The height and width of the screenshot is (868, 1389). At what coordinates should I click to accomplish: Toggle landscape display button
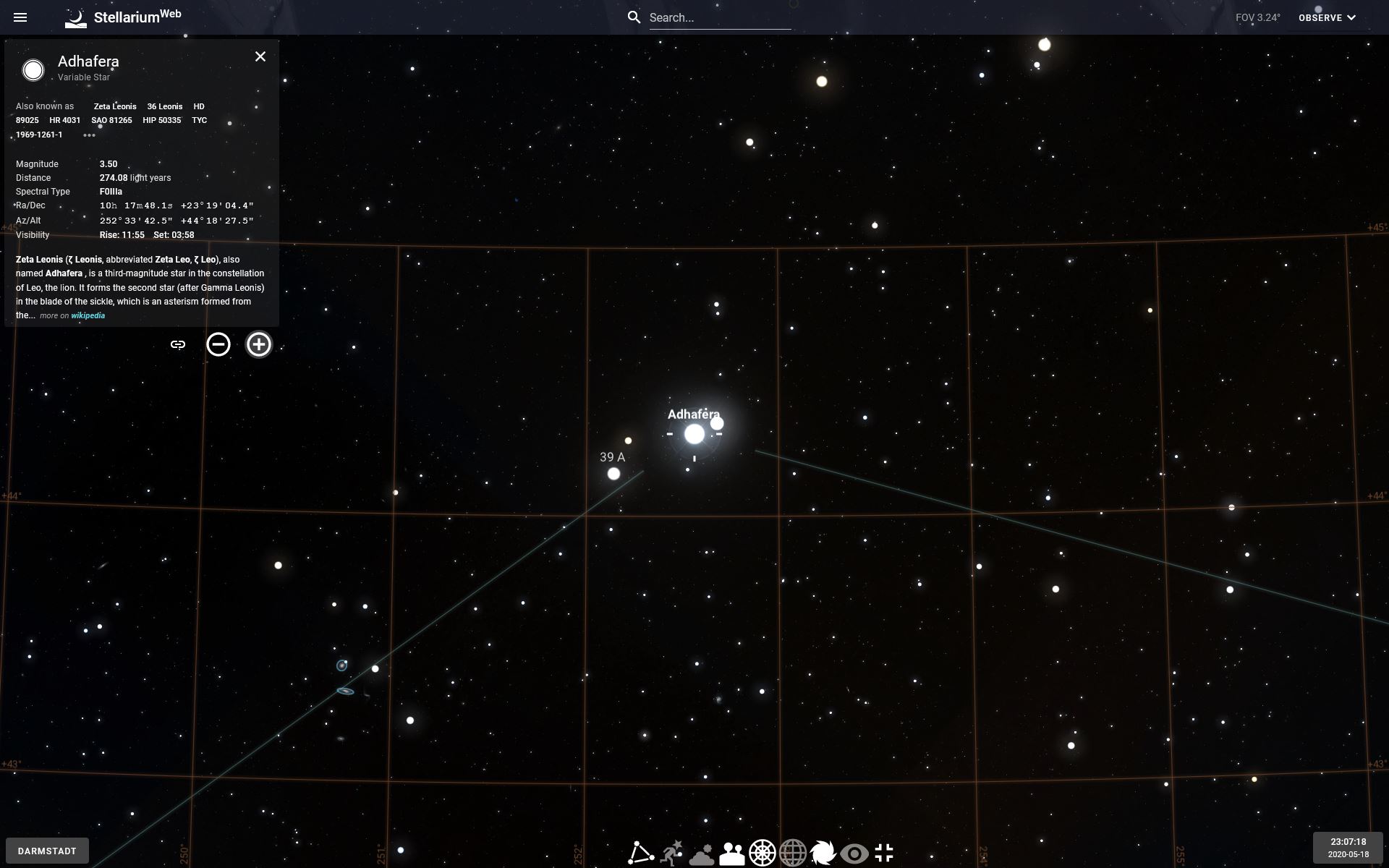732,854
